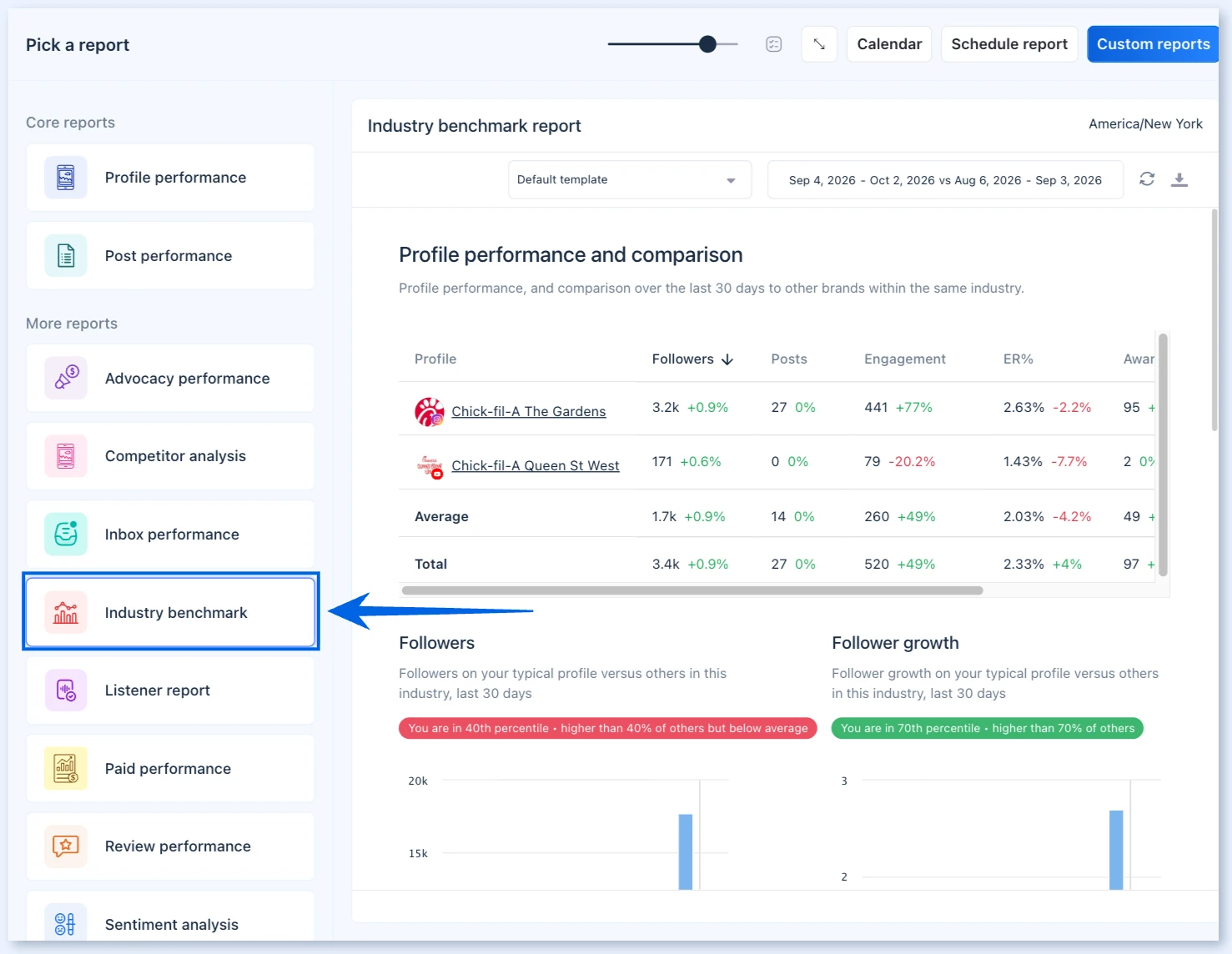
Task: Click the Sentiment analysis icon
Action: tap(66, 924)
